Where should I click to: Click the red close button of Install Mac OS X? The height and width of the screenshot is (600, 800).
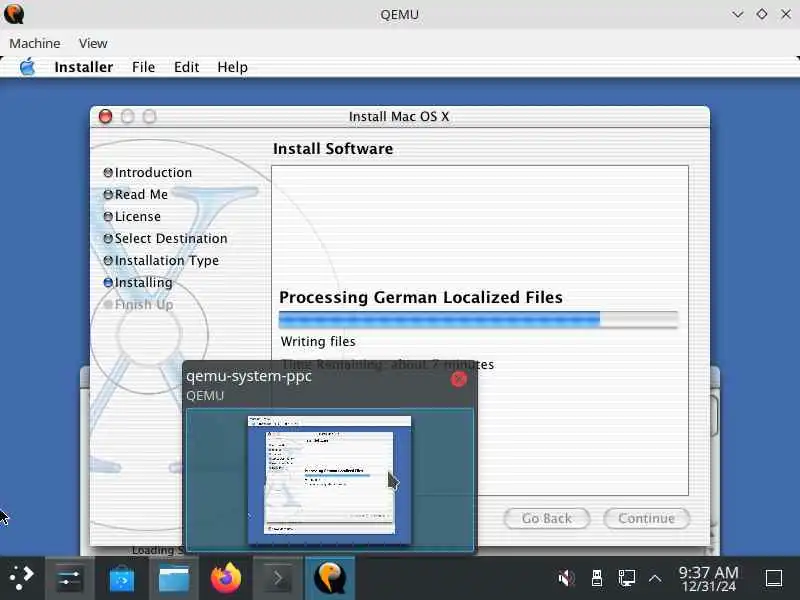(106, 116)
